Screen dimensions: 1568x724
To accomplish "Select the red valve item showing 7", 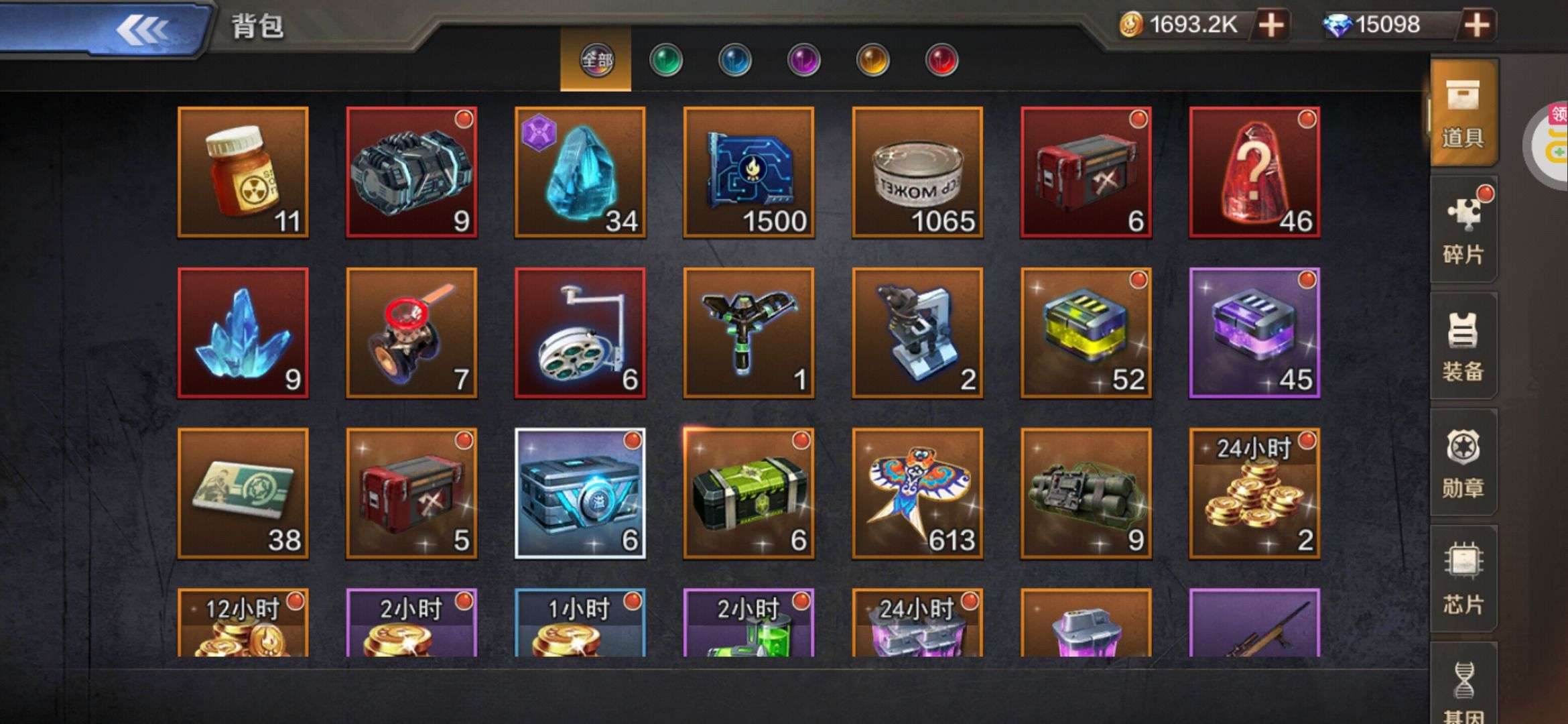I will pyautogui.click(x=411, y=333).
